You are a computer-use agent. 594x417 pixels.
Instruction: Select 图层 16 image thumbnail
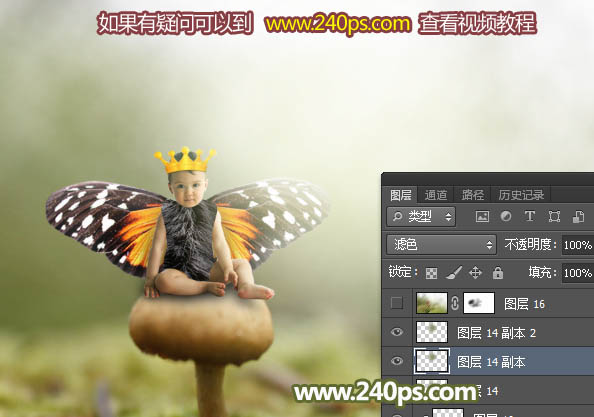click(431, 303)
